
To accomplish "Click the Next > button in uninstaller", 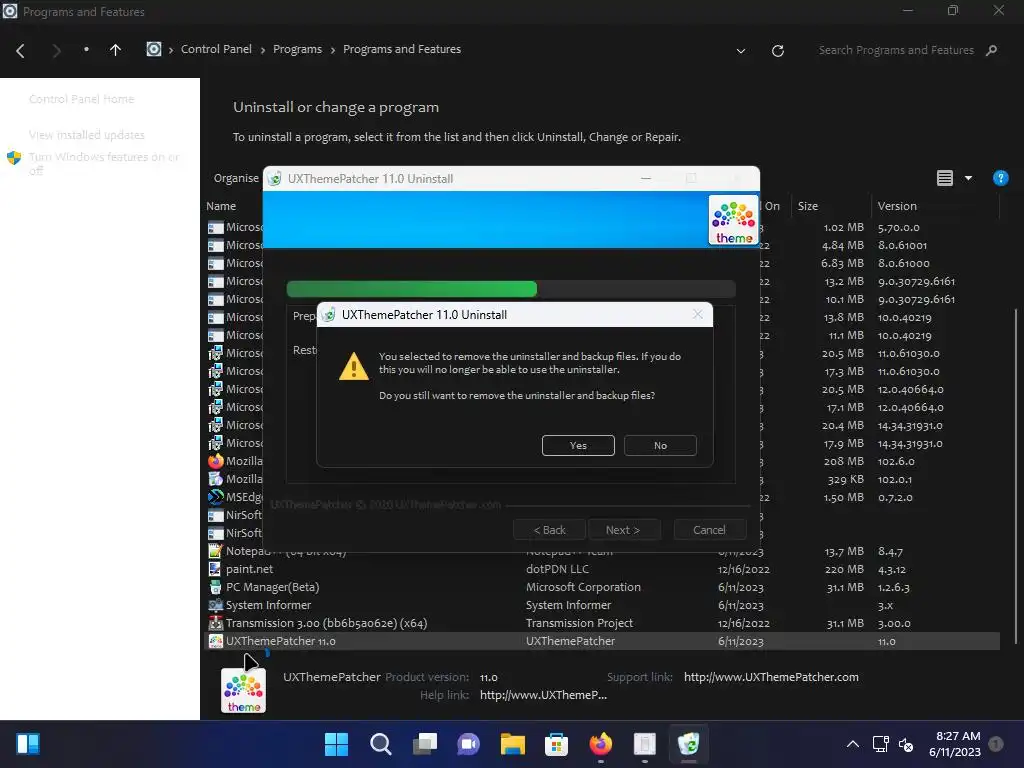I will click(x=623, y=530).
